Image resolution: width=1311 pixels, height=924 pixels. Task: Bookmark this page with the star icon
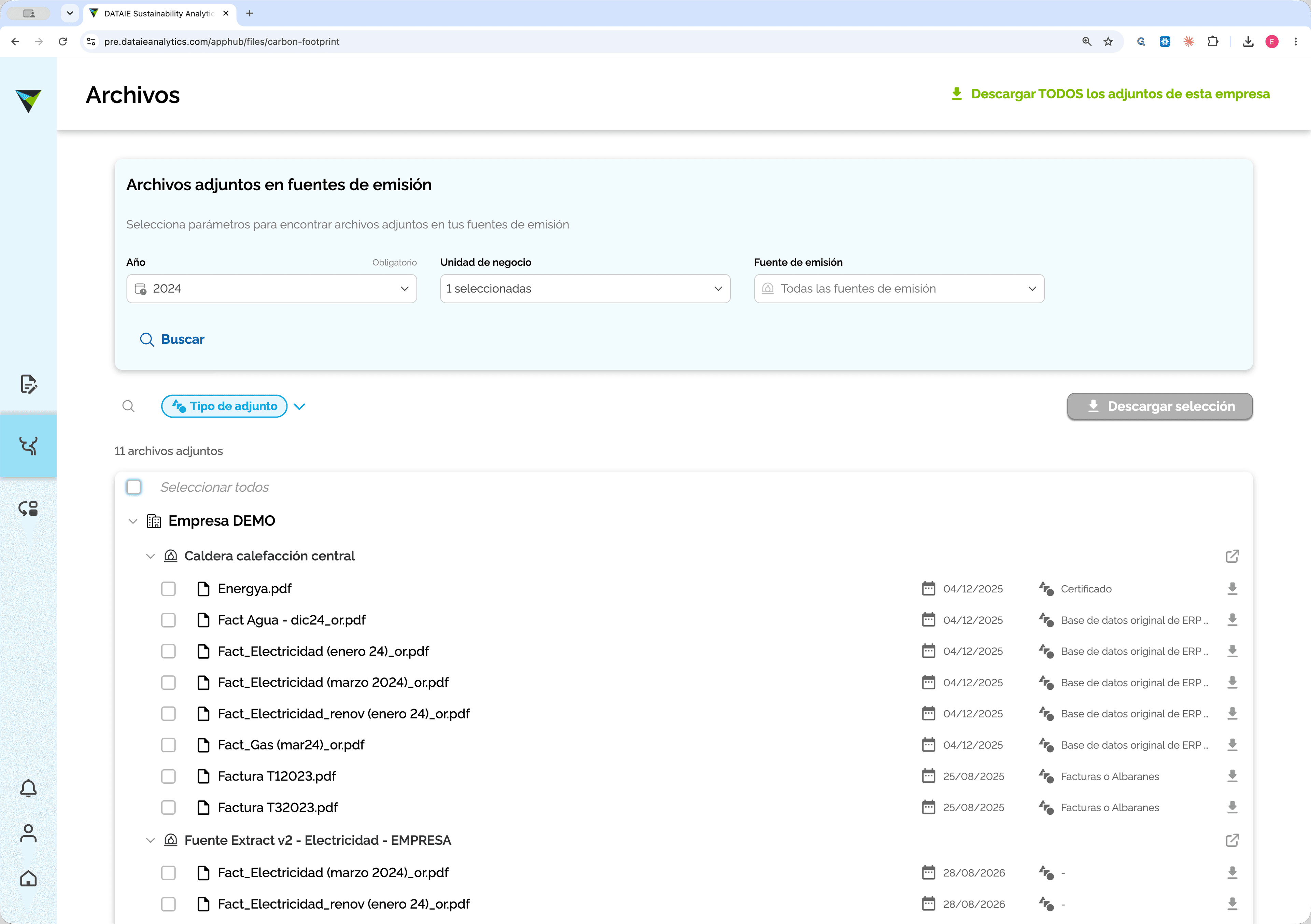point(1108,42)
